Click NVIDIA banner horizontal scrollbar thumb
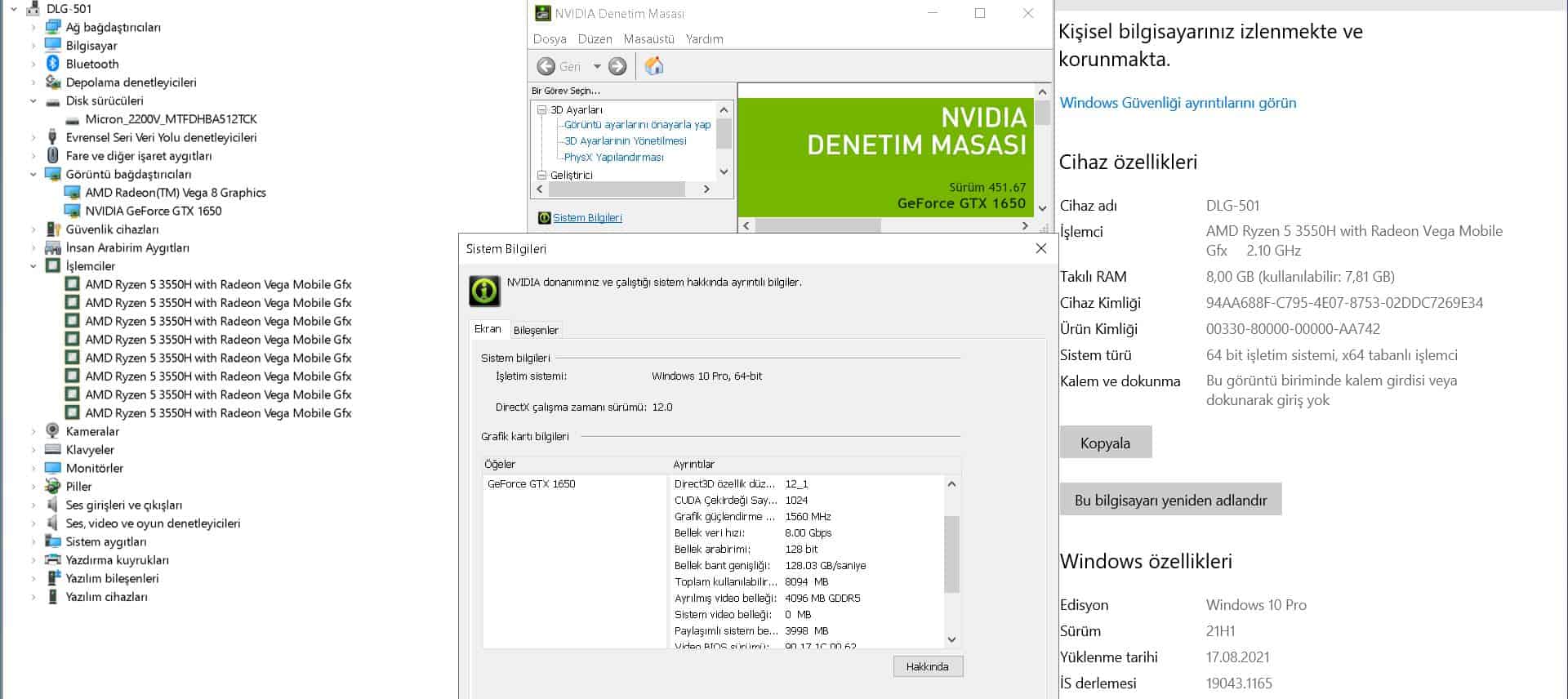This screenshot has height=699, width=1568. (x=817, y=225)
